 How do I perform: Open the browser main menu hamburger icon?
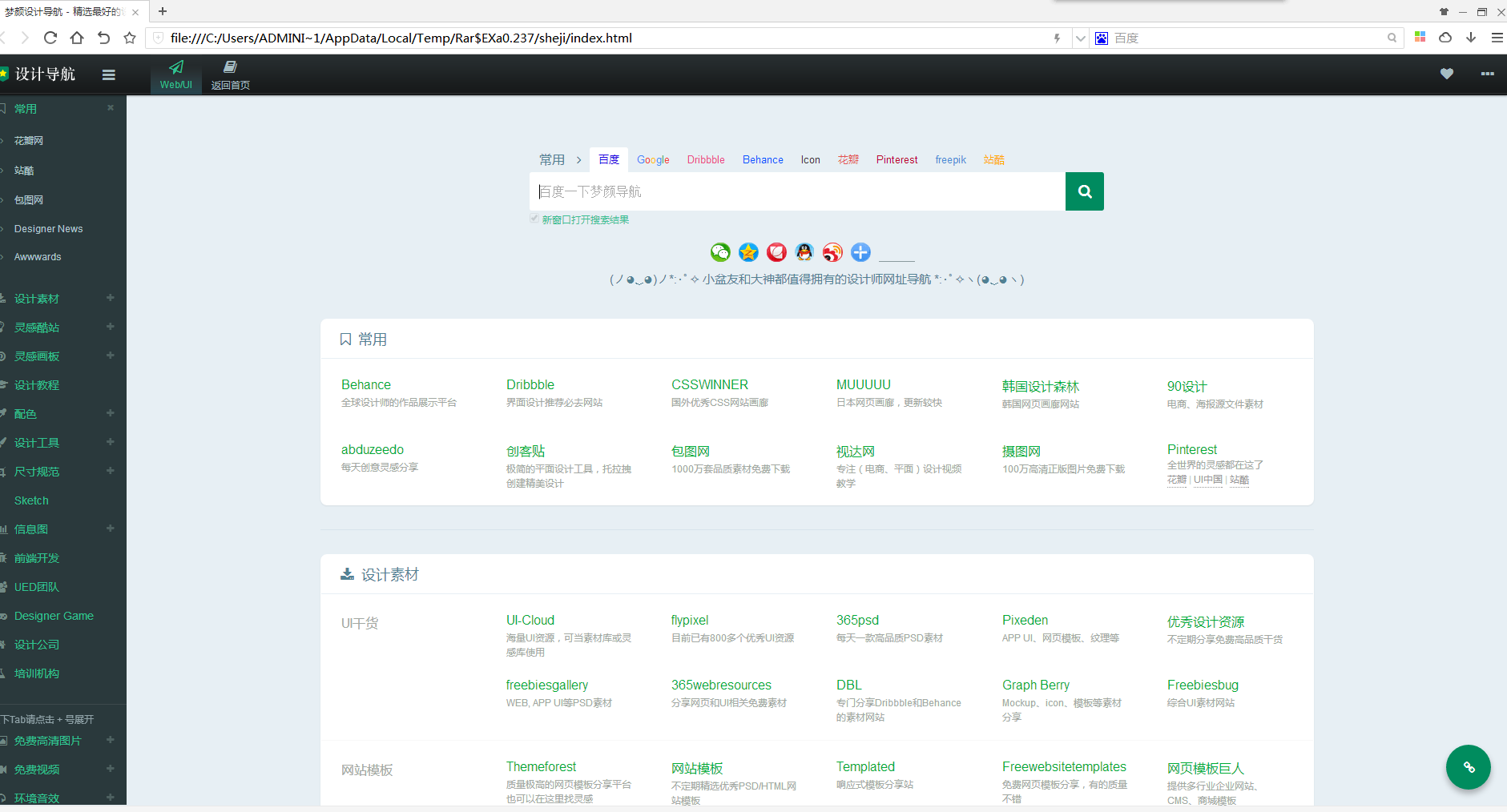(1497, 38)
